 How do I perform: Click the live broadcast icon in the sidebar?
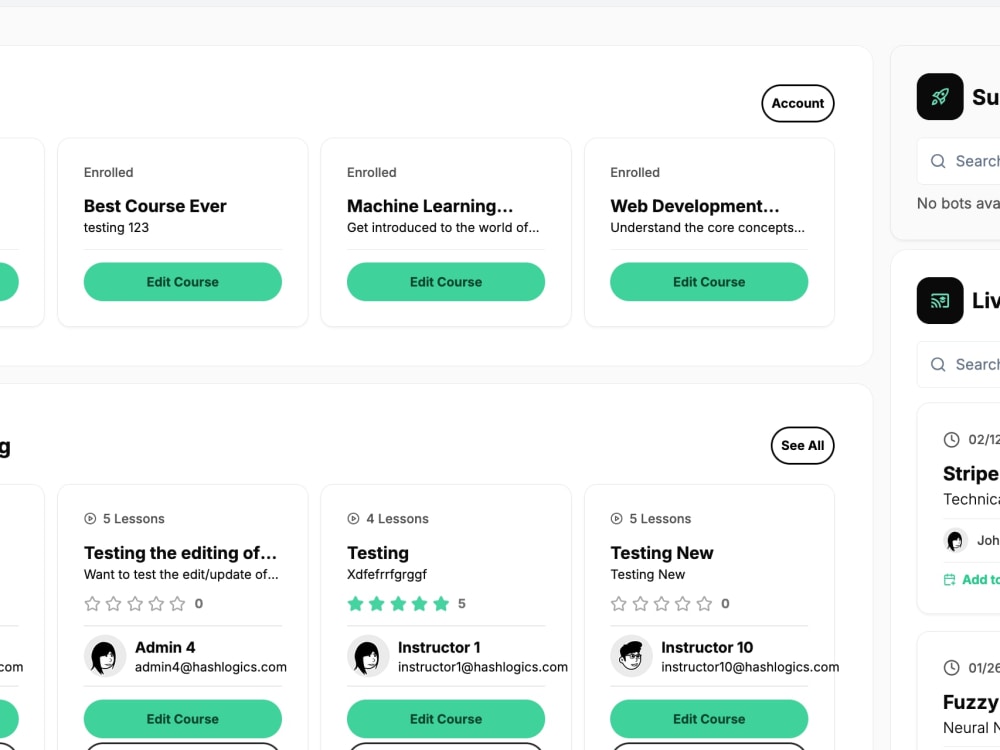[939, 300]
